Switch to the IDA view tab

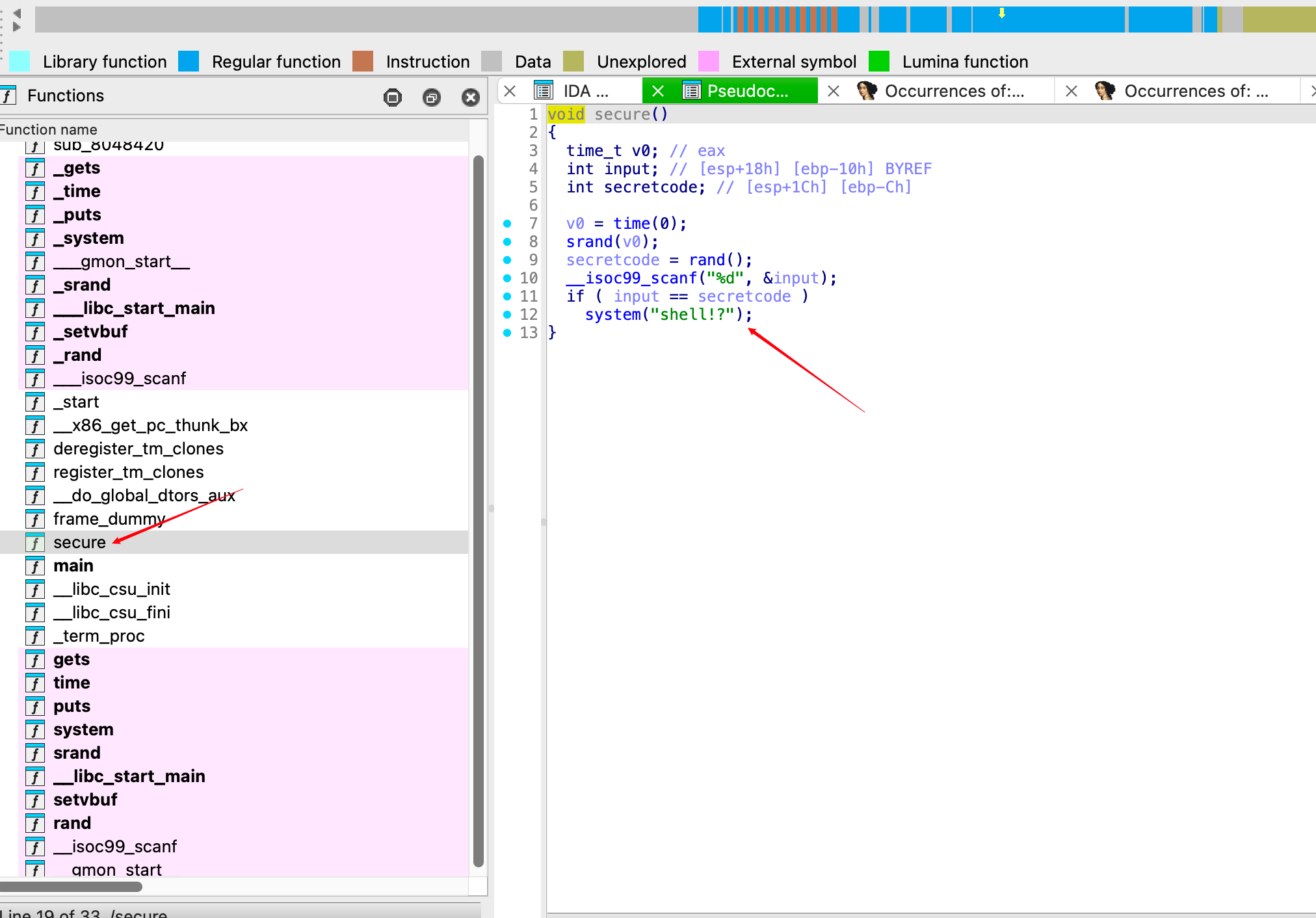click(x=585, y=91)
